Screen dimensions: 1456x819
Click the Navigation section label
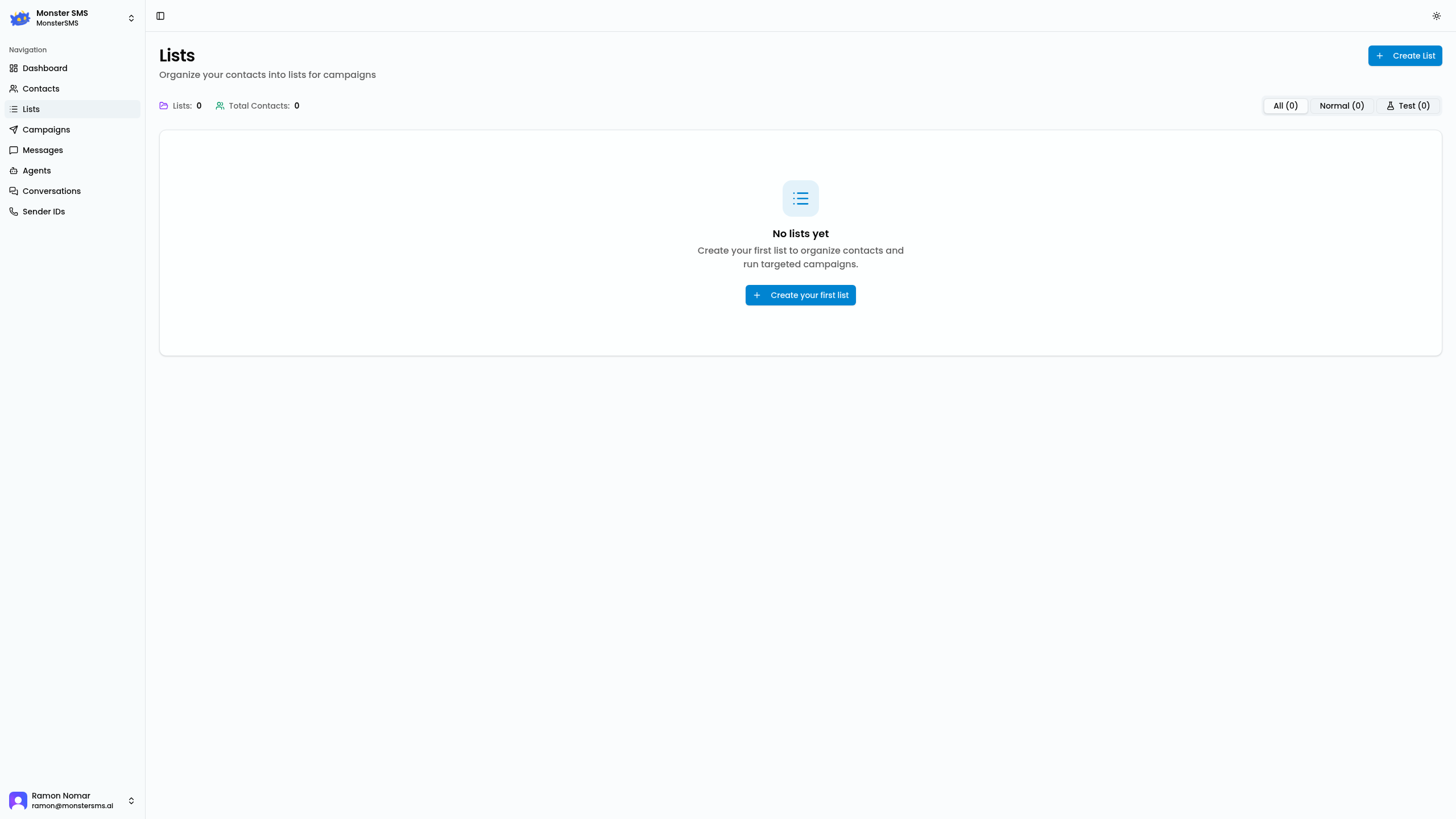(28, 50)
